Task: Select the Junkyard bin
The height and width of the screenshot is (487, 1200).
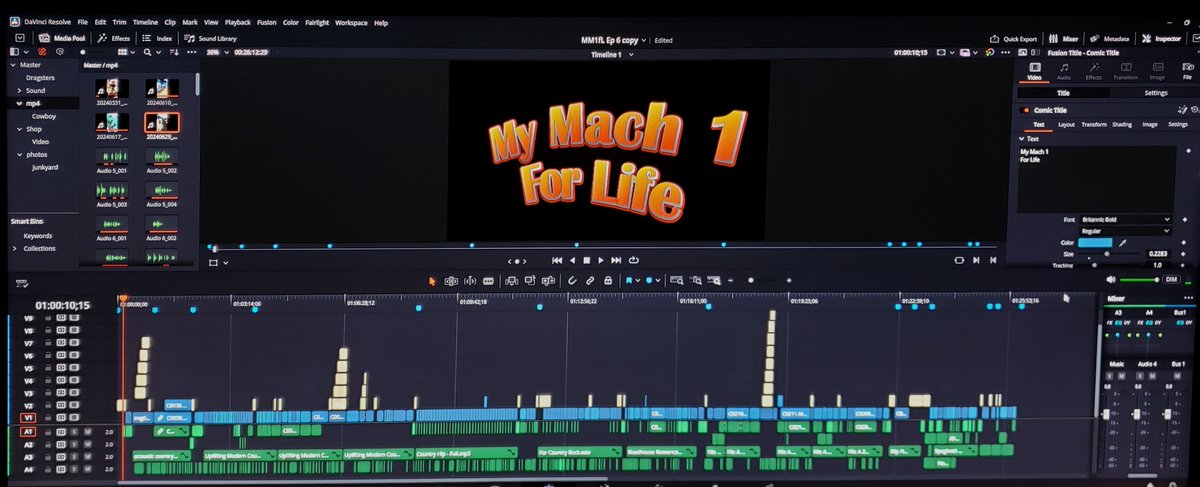Action: [44, 168]
